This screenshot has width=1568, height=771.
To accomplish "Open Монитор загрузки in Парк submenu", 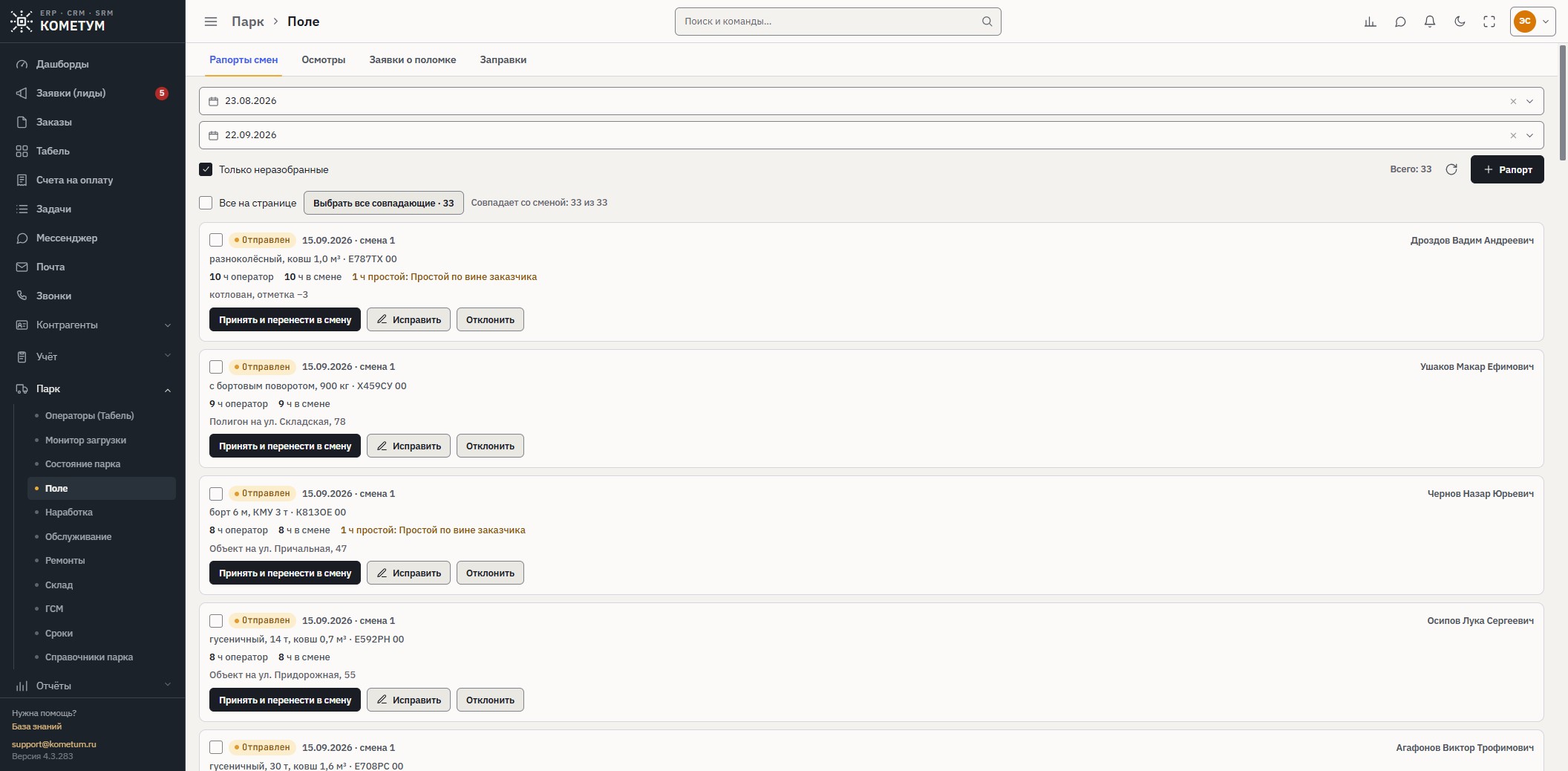I will tap(102, 440).
